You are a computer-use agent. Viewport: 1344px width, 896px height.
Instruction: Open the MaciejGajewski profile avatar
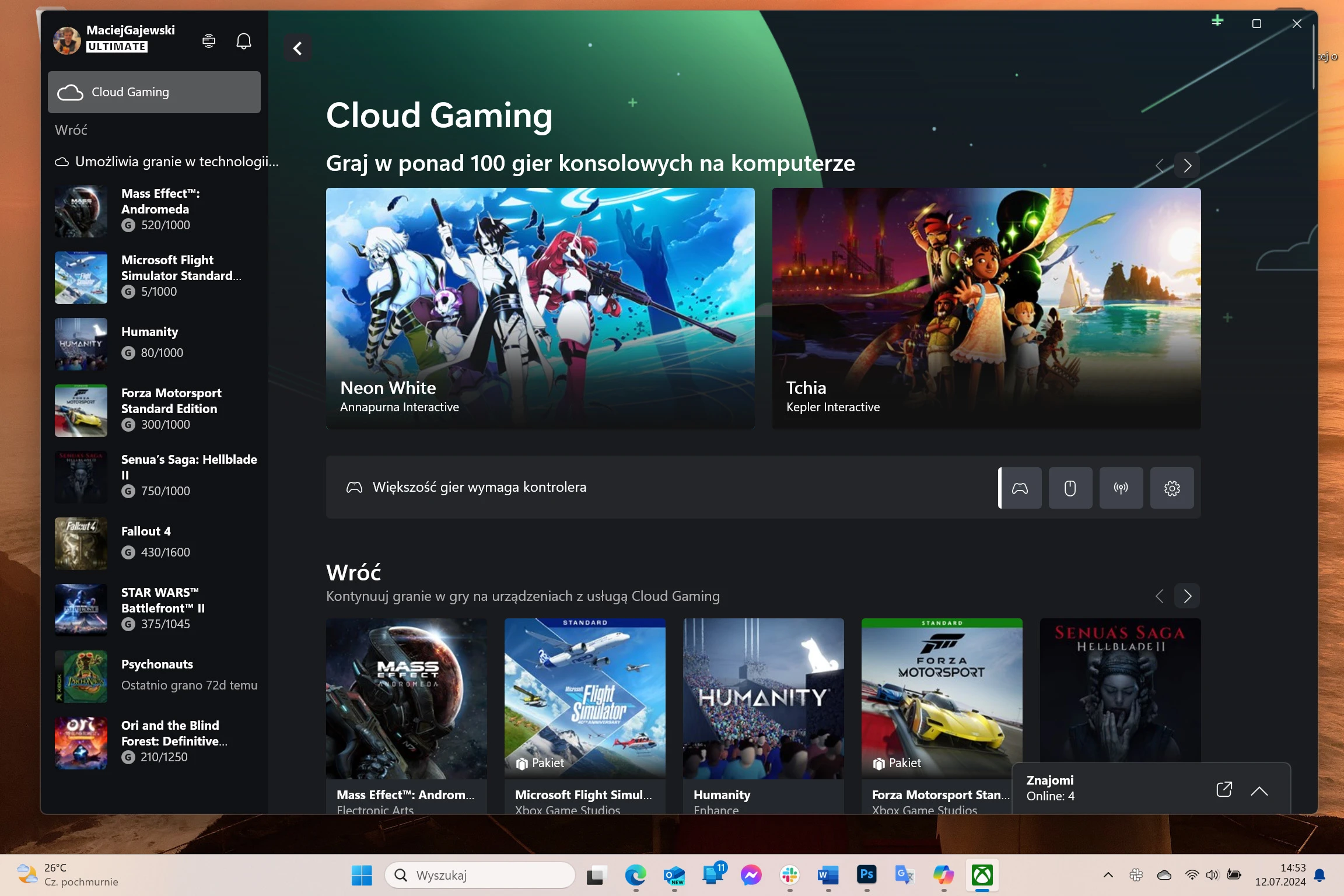point(67,40)
